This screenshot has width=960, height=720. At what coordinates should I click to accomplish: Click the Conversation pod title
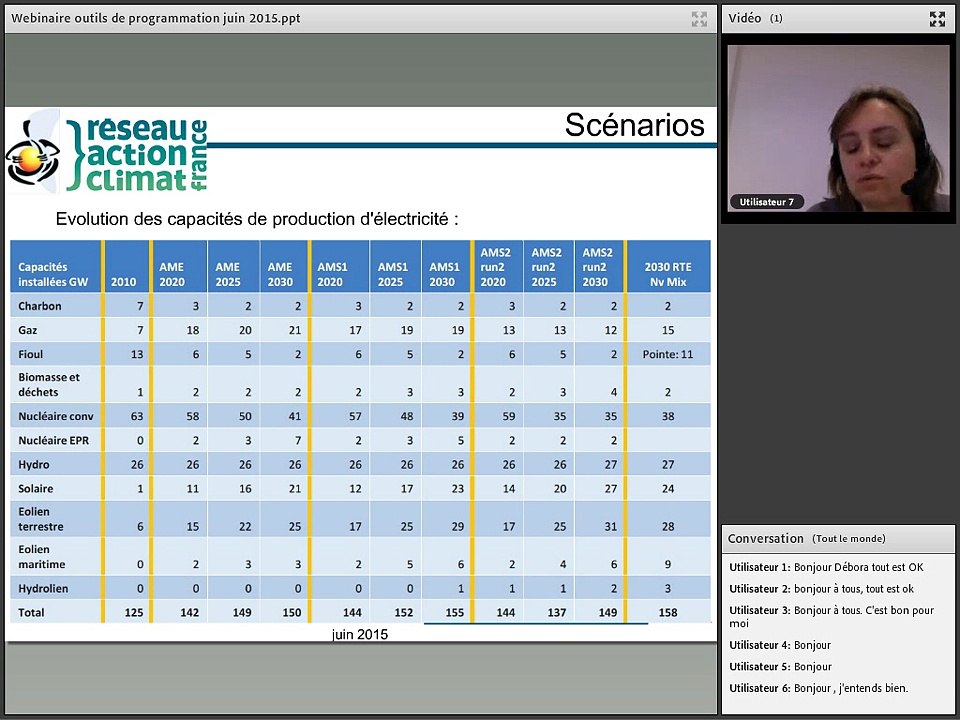tap(765, 539)
